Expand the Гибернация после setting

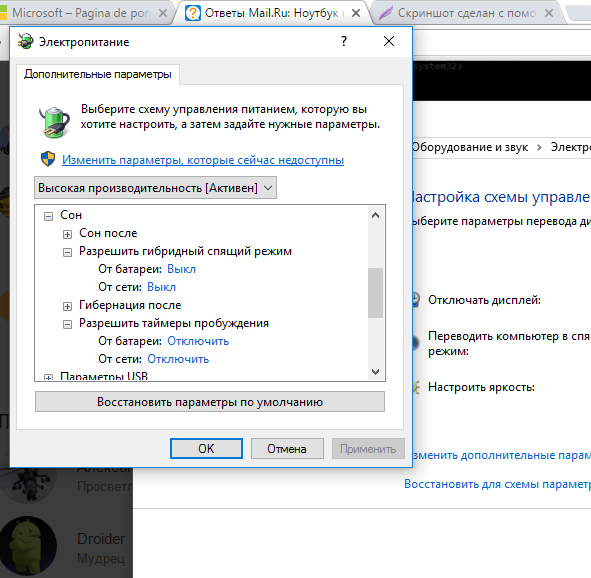pos(67,306)
